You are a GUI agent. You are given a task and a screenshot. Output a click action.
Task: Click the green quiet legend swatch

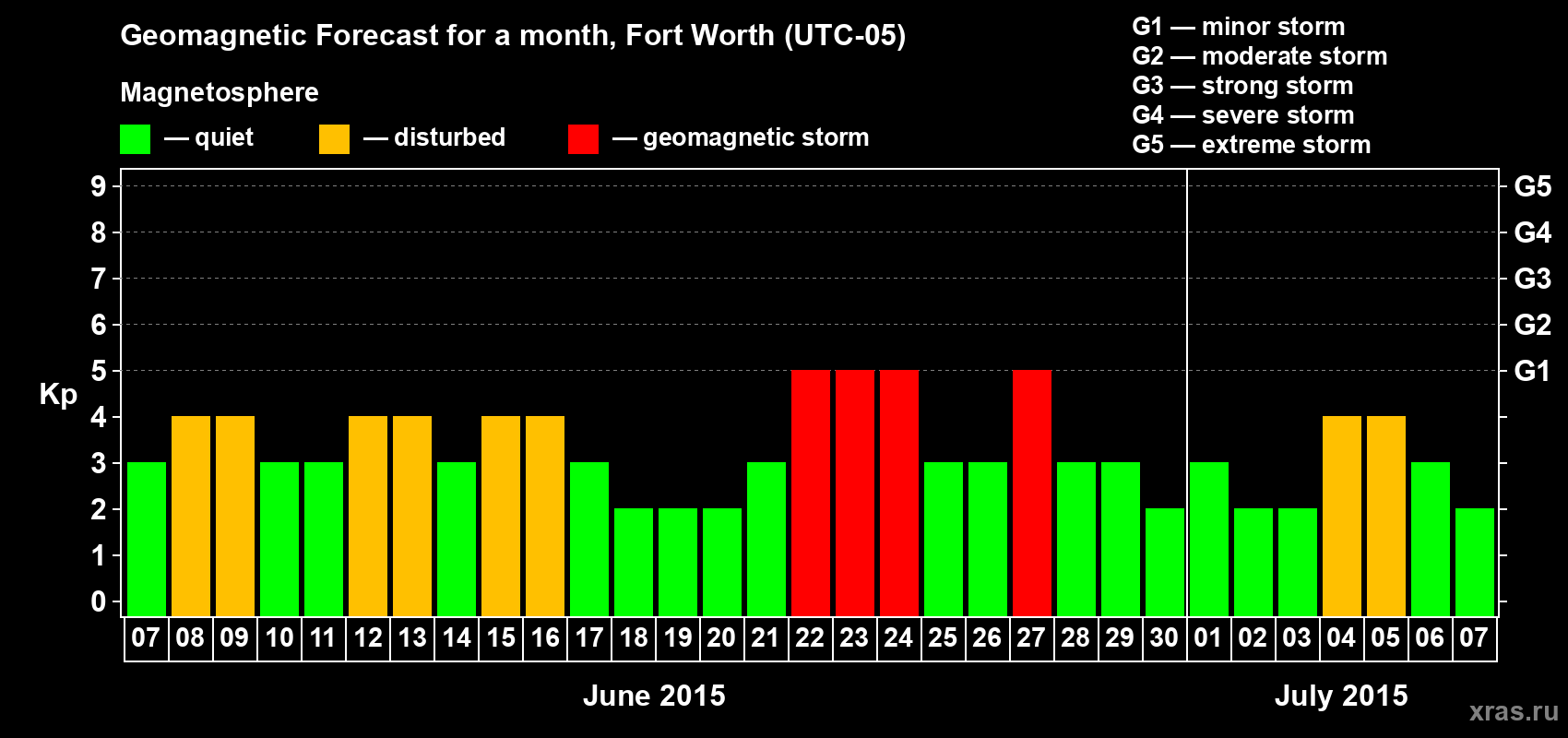(x=135, y=139)
